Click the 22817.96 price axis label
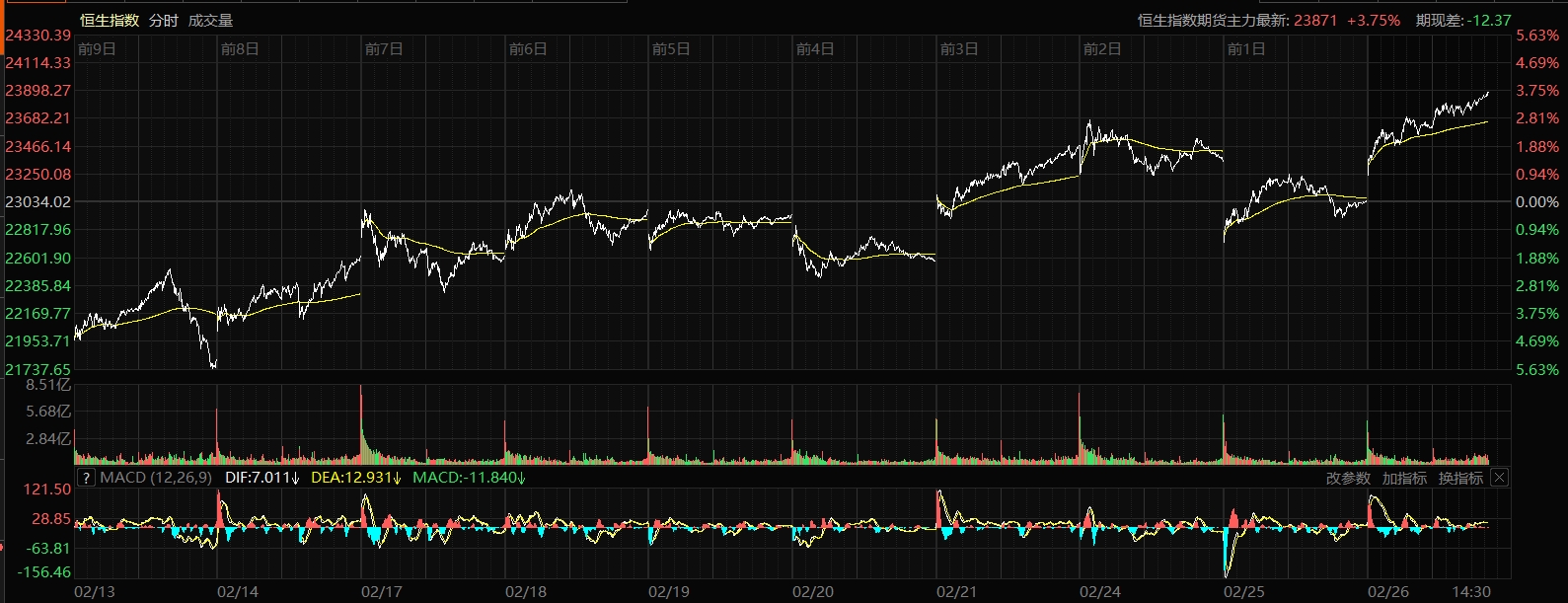This screenshot has width=1568, height=603. [38, 229]
